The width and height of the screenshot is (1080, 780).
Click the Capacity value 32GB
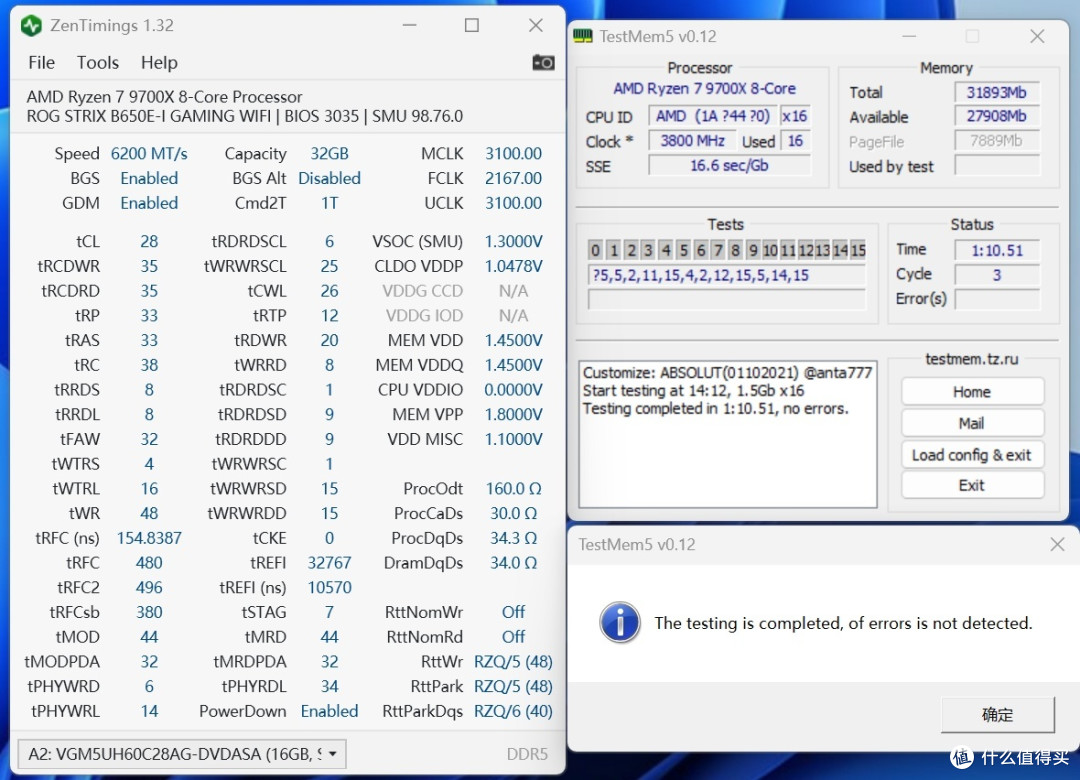tap(329, 154)
